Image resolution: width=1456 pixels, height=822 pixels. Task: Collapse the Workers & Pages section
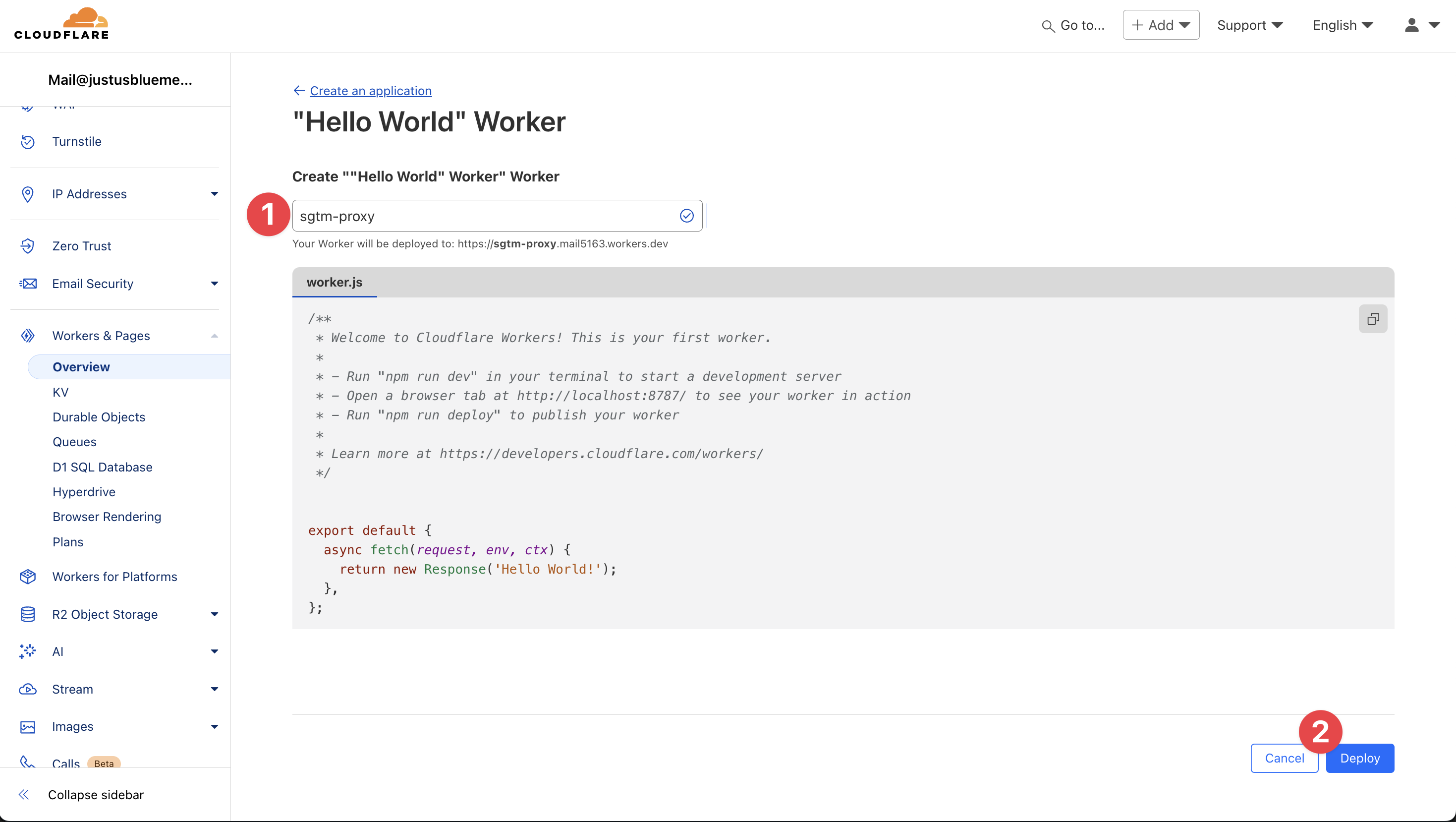tap(214, 336)
